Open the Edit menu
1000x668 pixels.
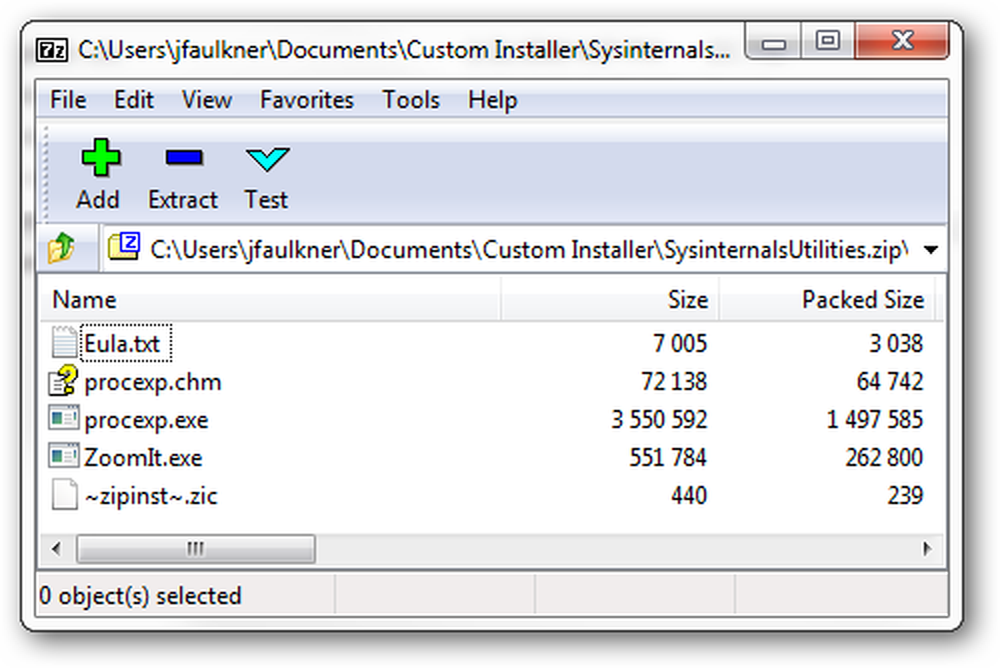[134, 100]
